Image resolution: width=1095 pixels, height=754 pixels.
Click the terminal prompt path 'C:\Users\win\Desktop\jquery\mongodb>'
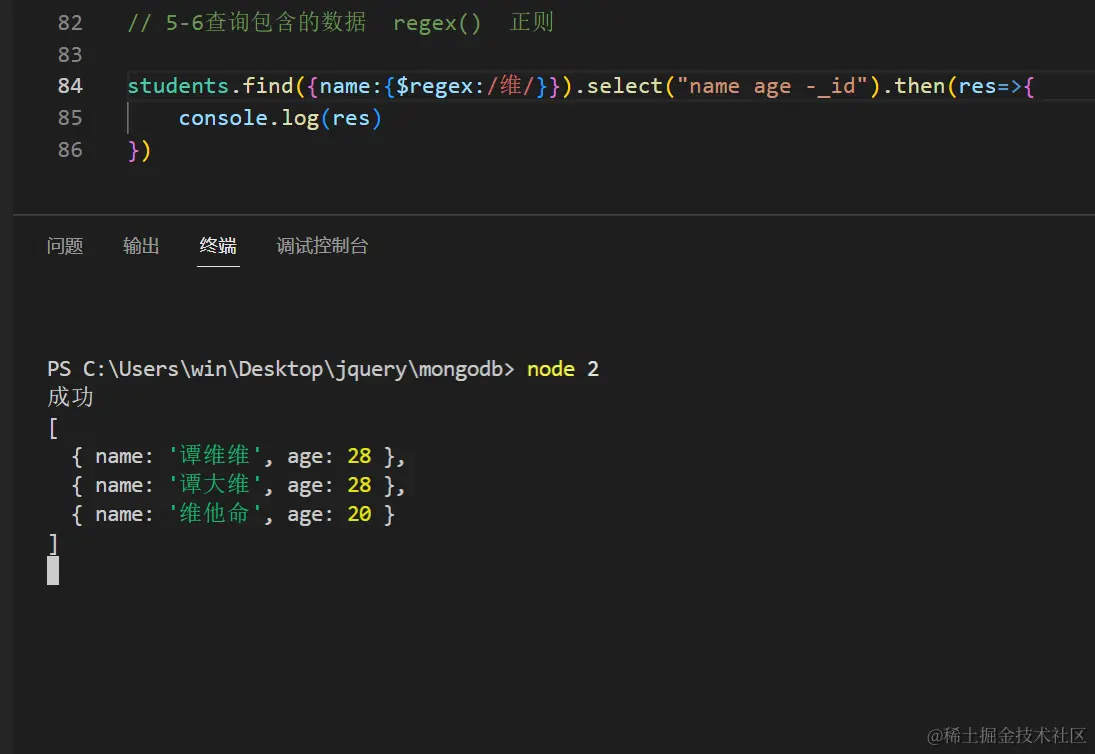point(298,369)
